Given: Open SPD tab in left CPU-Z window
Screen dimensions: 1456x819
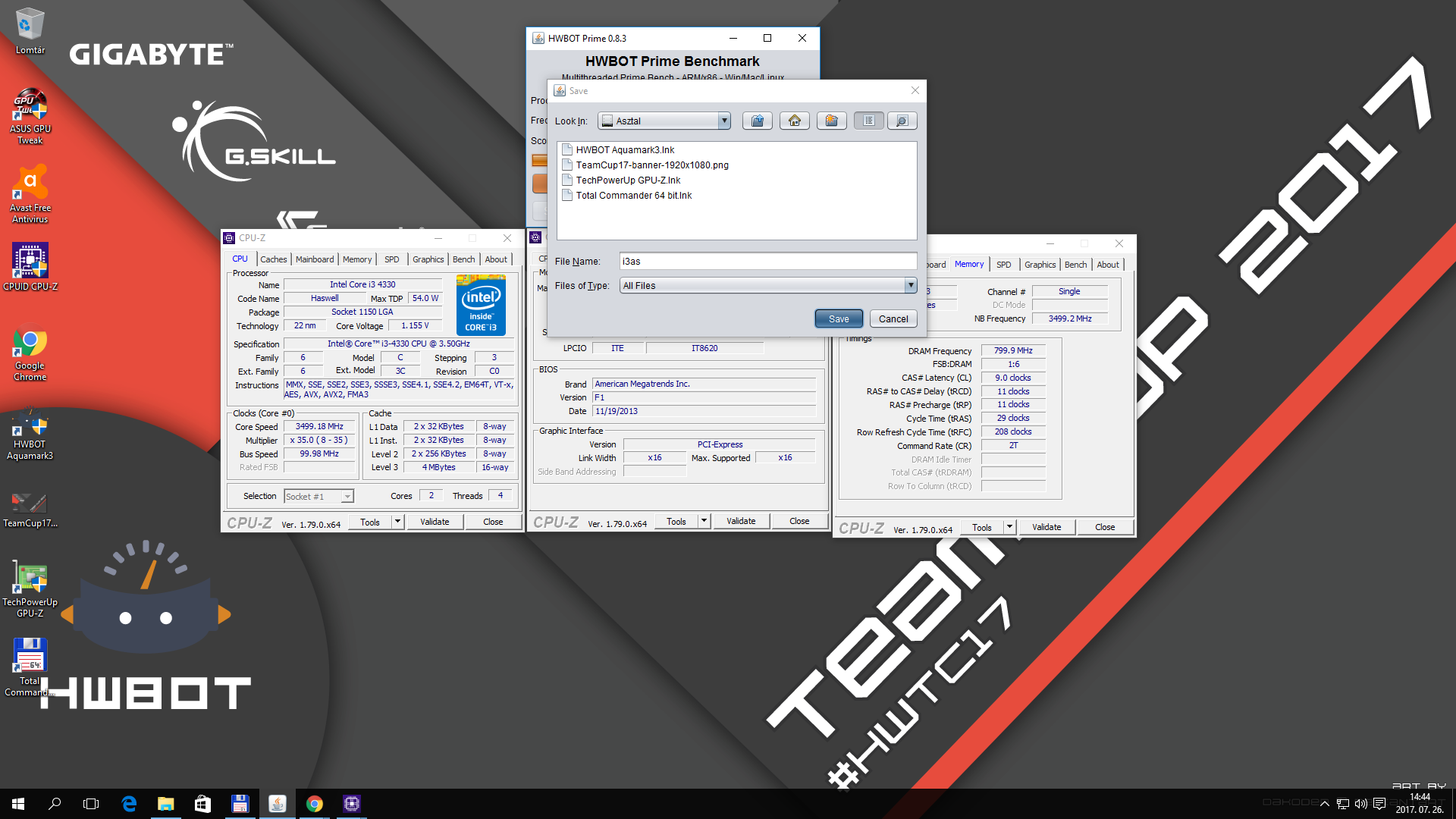Looking at the screenshot, I should pyautogui.click(x=391, y=259).
